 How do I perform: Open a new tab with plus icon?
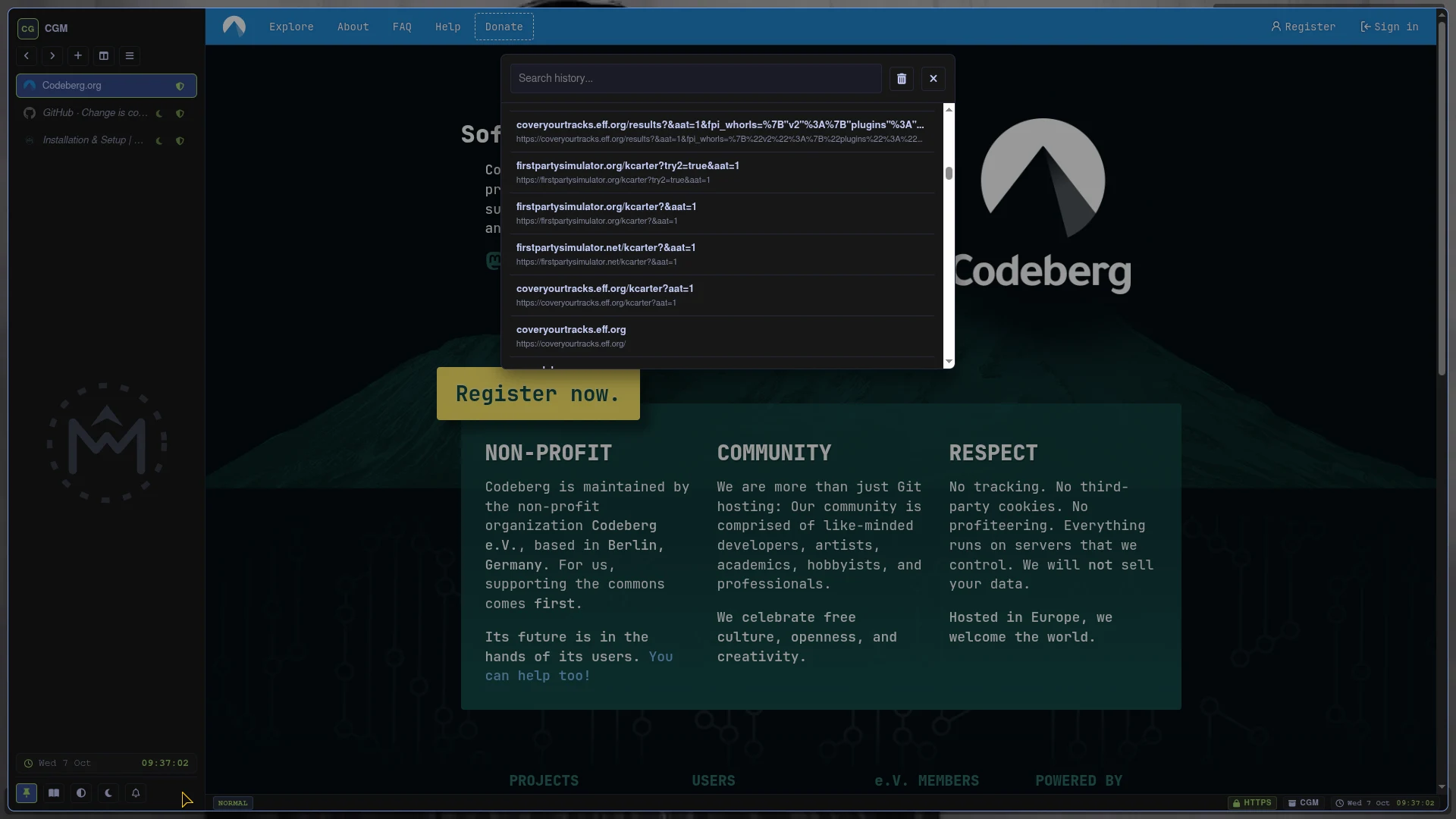78,55
